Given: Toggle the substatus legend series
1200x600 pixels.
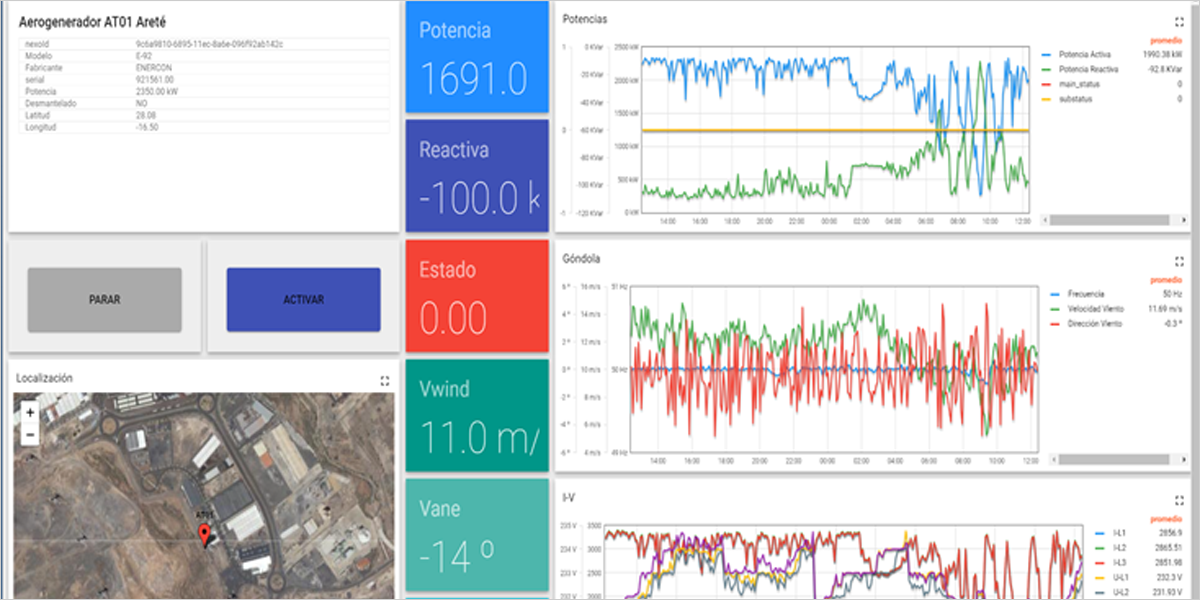Looking at the screenshot, I should 1074,99.
